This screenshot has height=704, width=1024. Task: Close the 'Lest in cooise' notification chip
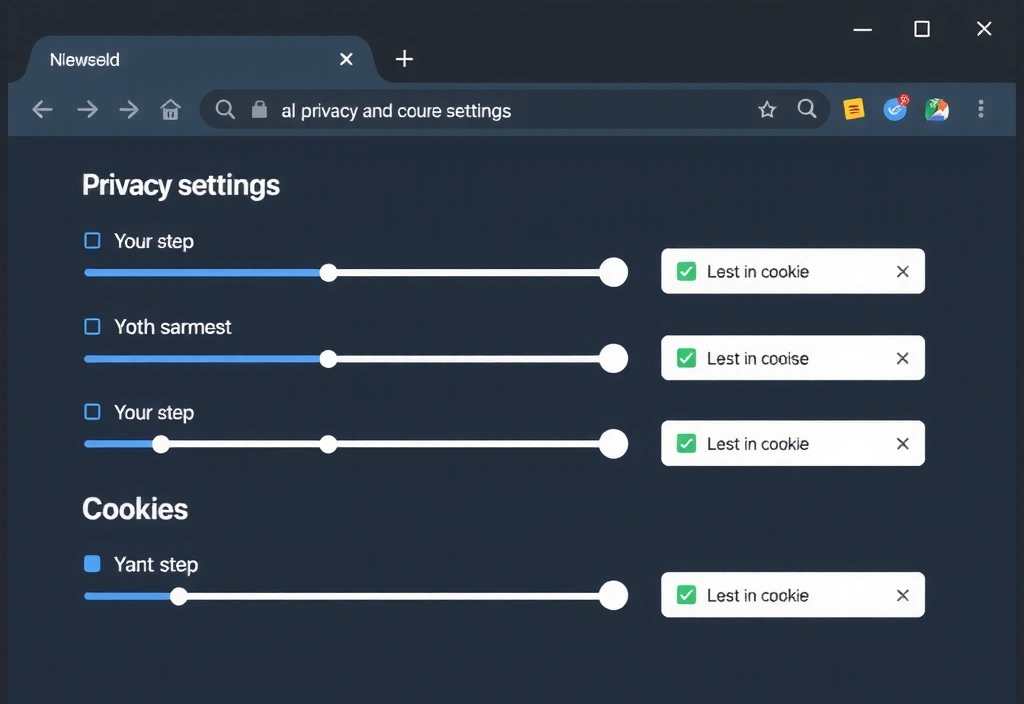(901, 357)
